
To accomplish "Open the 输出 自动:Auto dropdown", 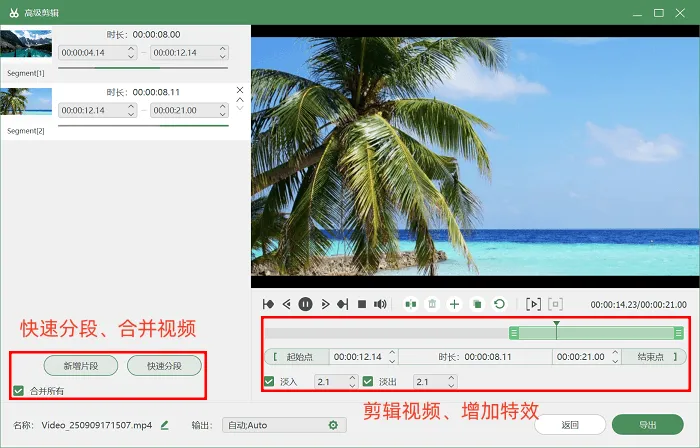I will 284,425.
